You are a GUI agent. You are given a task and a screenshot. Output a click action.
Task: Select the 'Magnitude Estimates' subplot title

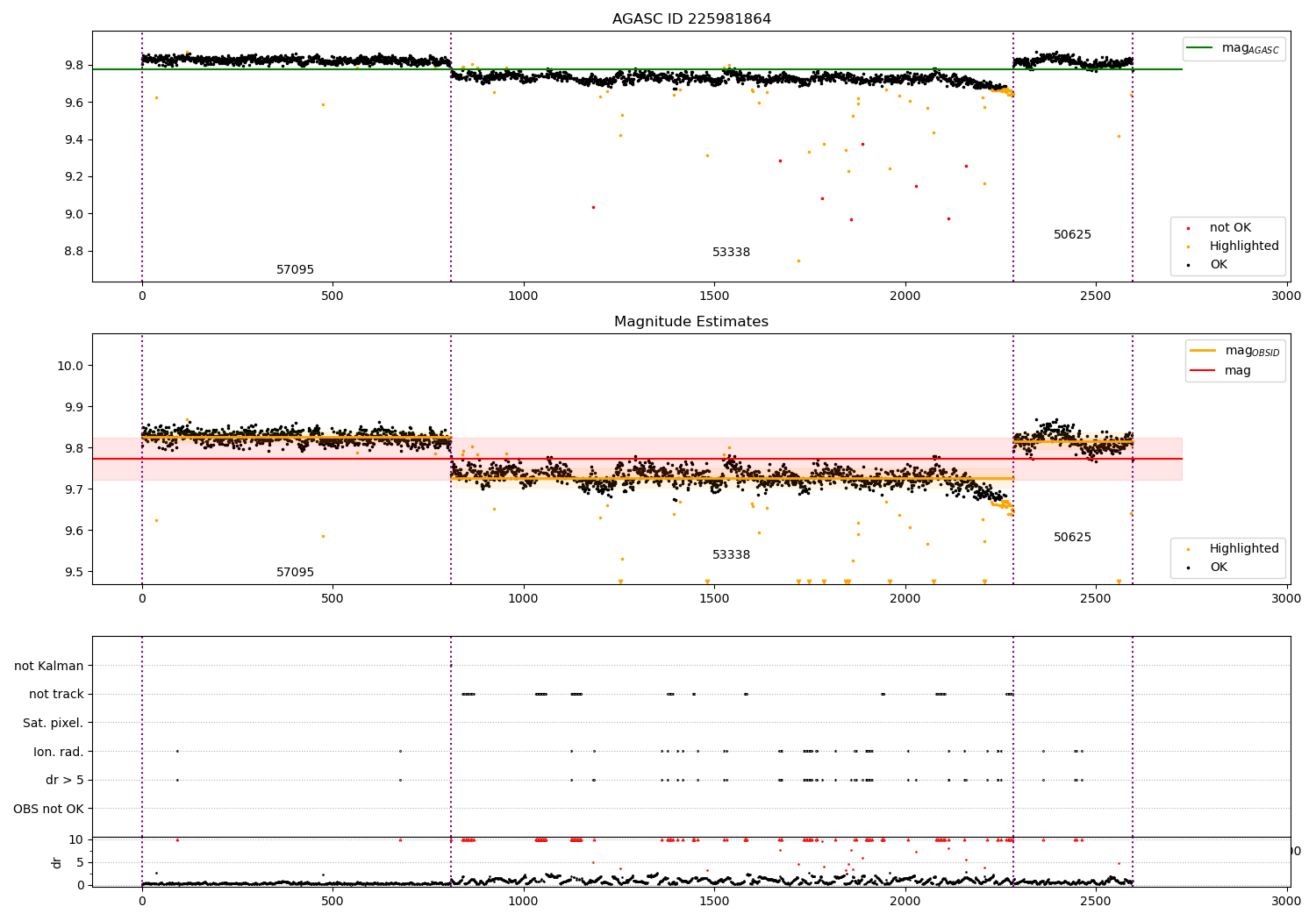691,322
